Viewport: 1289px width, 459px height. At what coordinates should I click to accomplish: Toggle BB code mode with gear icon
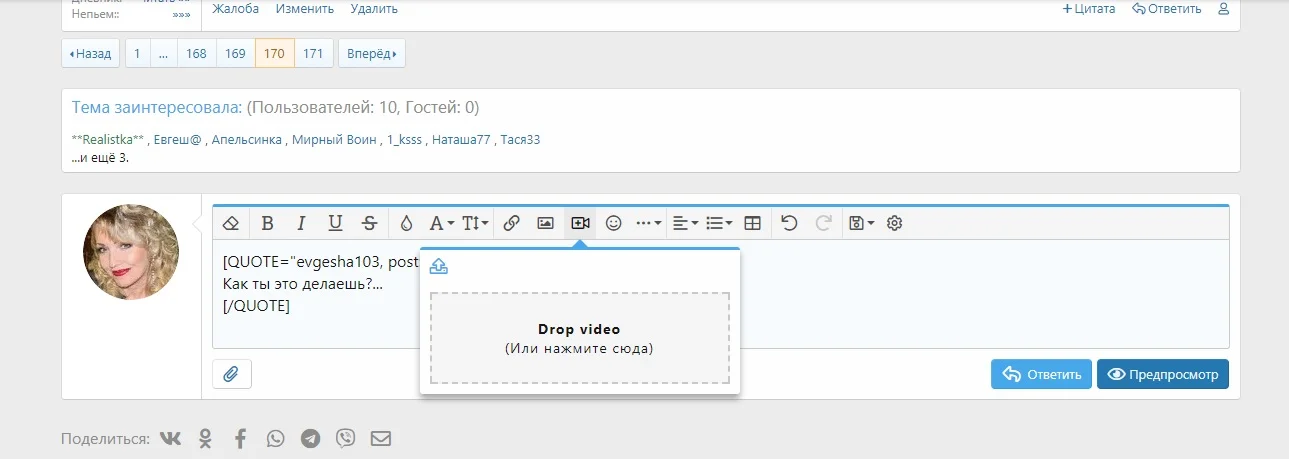(x=895, y=223)
